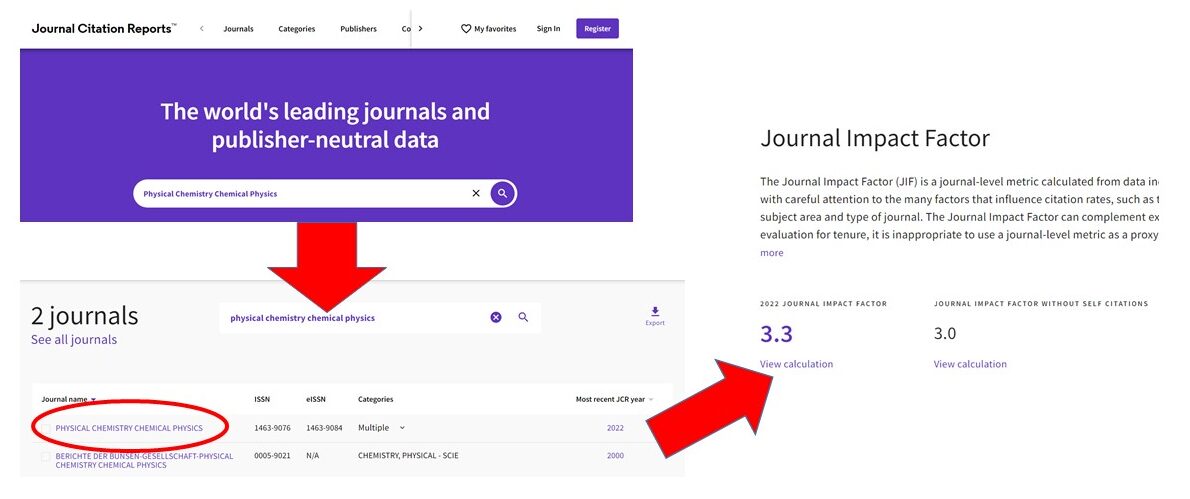Open the Journals menu
This screenshot has height=499, width=1190.
238,29
